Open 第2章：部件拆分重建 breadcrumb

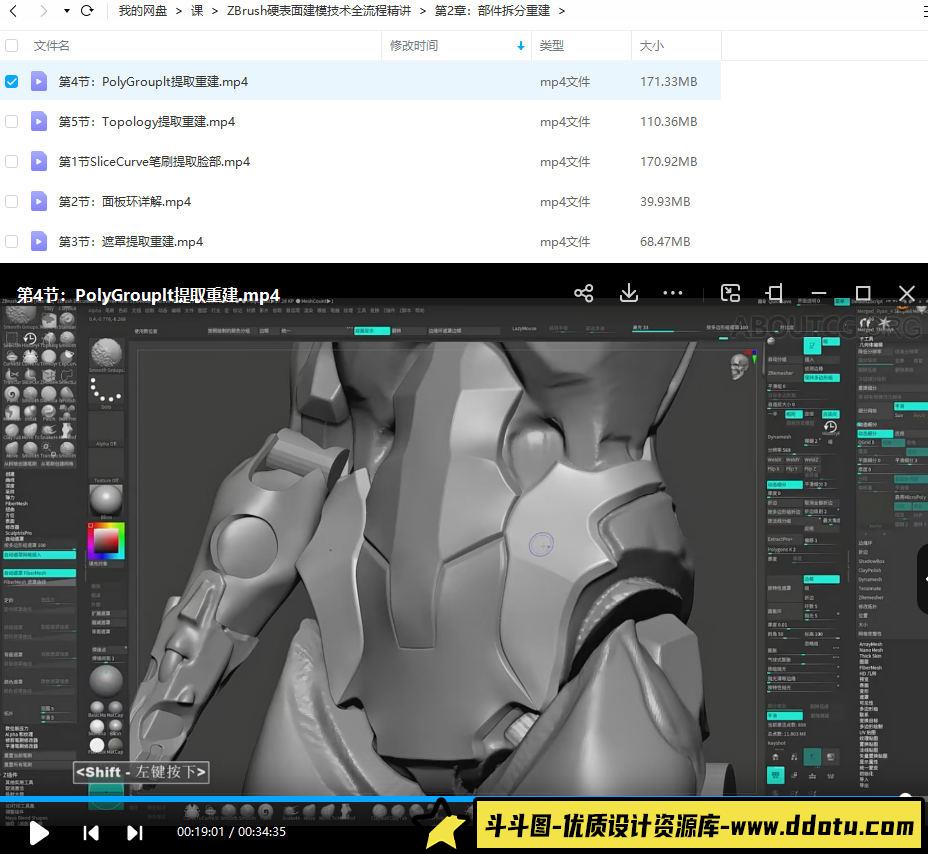492,11
